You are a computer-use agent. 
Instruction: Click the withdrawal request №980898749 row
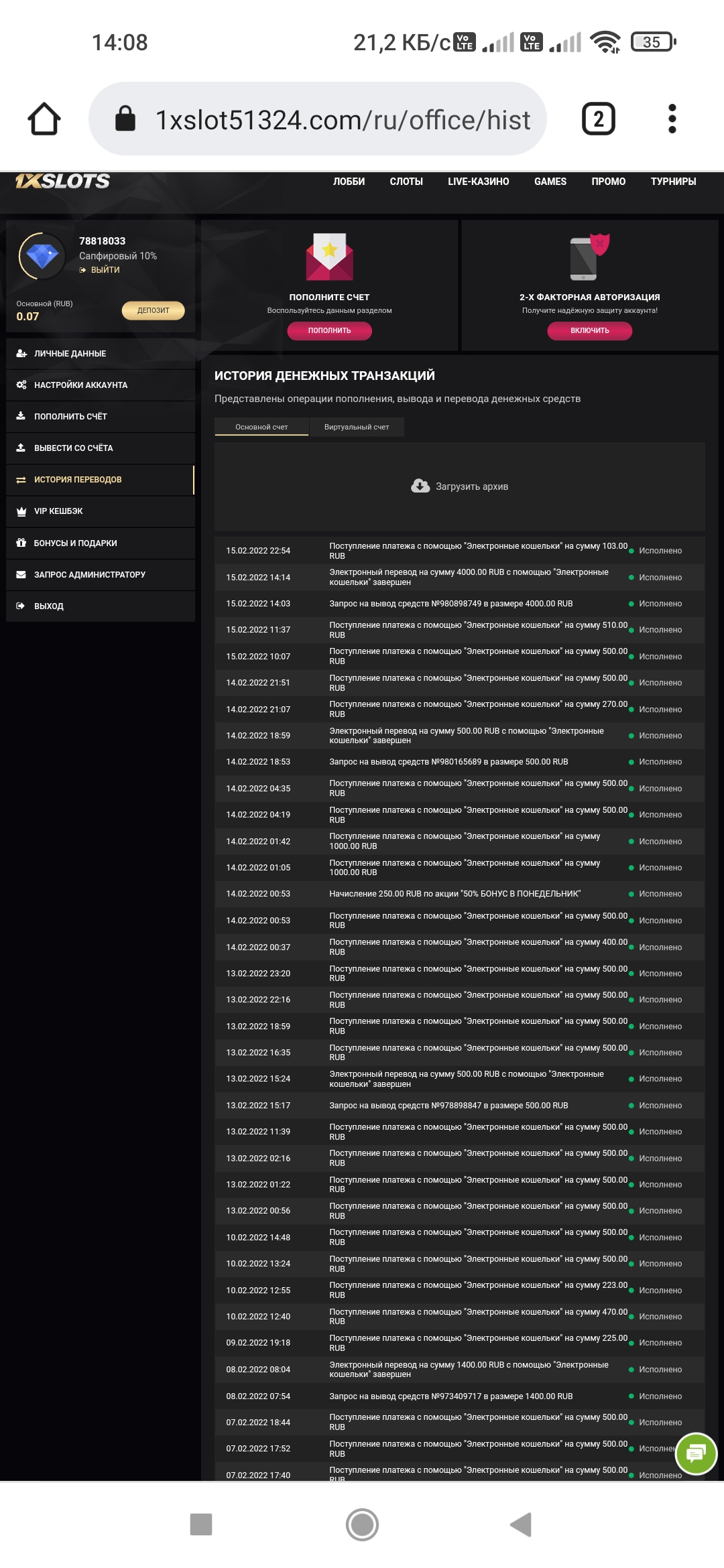tap(459, 604)
